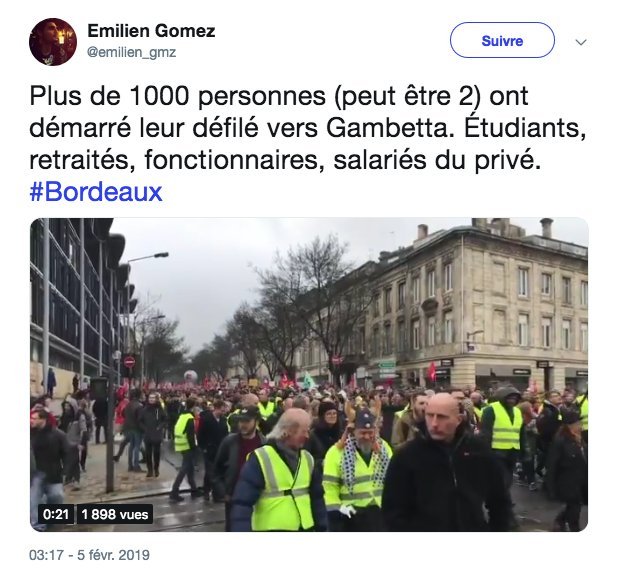Click the word Étudiants in the tweet
Viewport: 622px width, 570px height.
525,128
